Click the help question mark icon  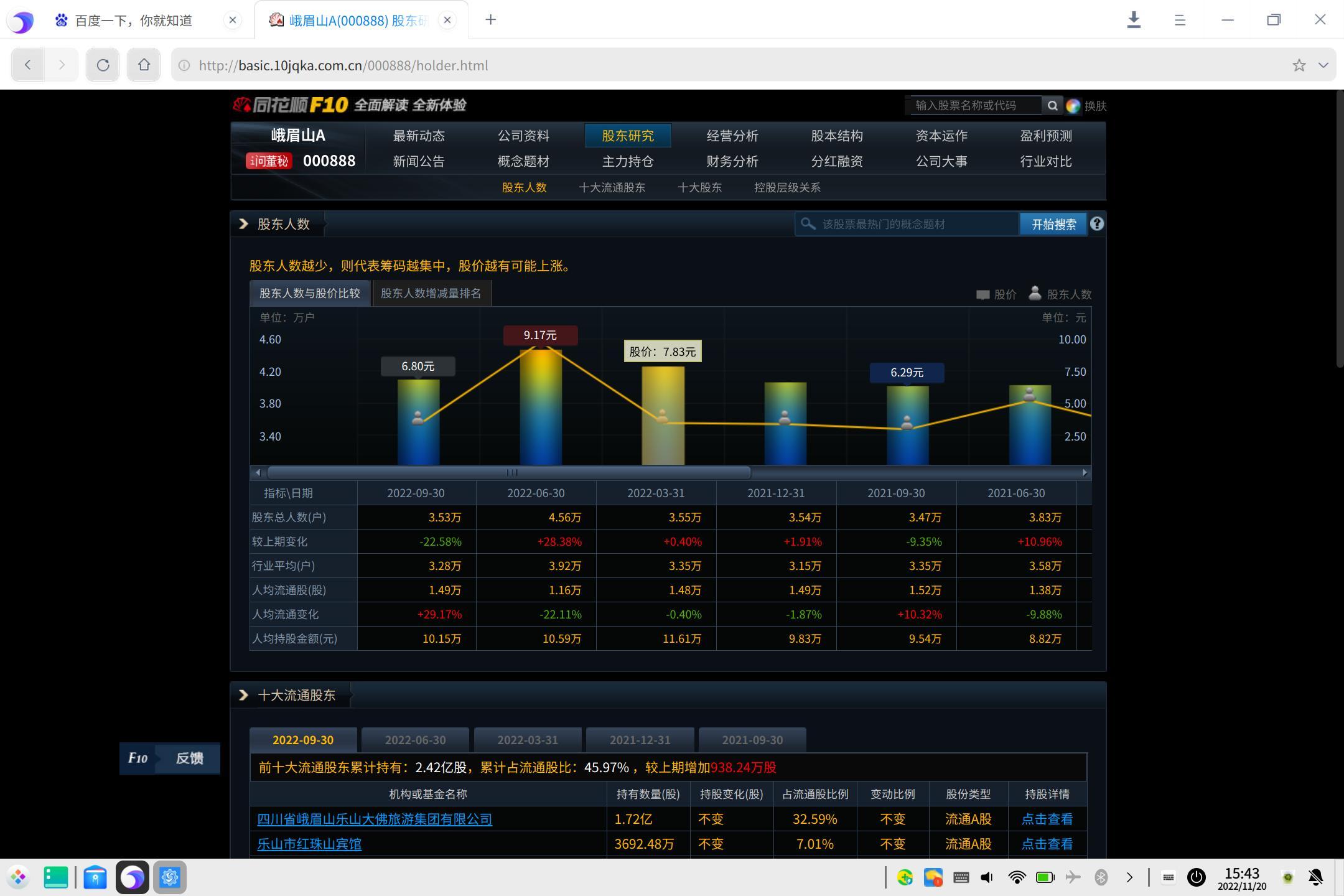pyautogui.click(x=1097, y=224)
